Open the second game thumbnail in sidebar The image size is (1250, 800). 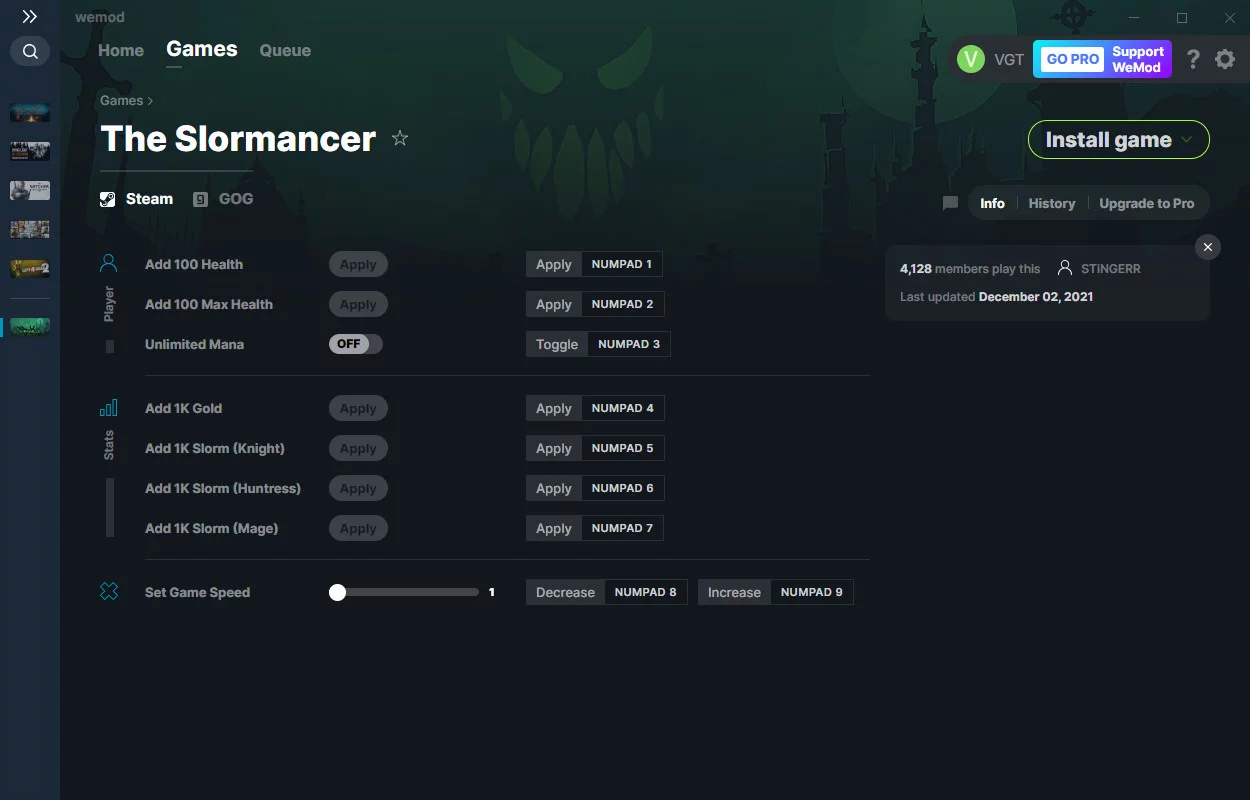tap(30, 151)
